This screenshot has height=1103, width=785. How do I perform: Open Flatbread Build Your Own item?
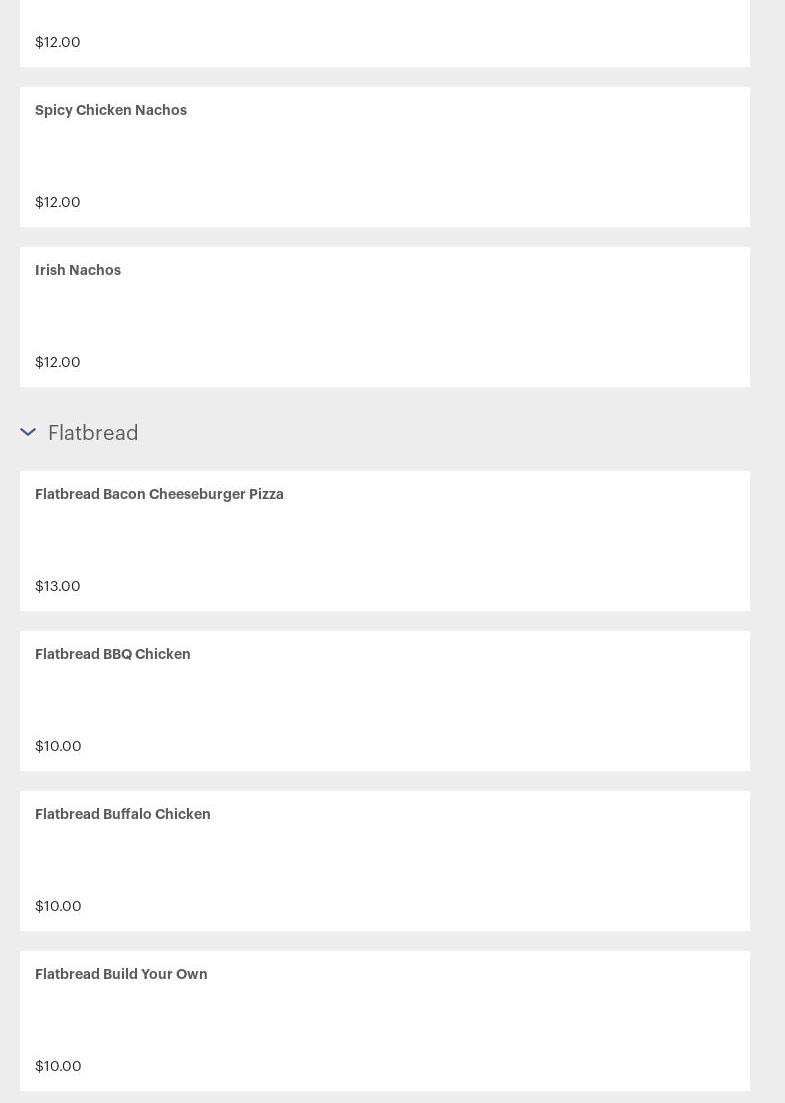click(385, 1021)
